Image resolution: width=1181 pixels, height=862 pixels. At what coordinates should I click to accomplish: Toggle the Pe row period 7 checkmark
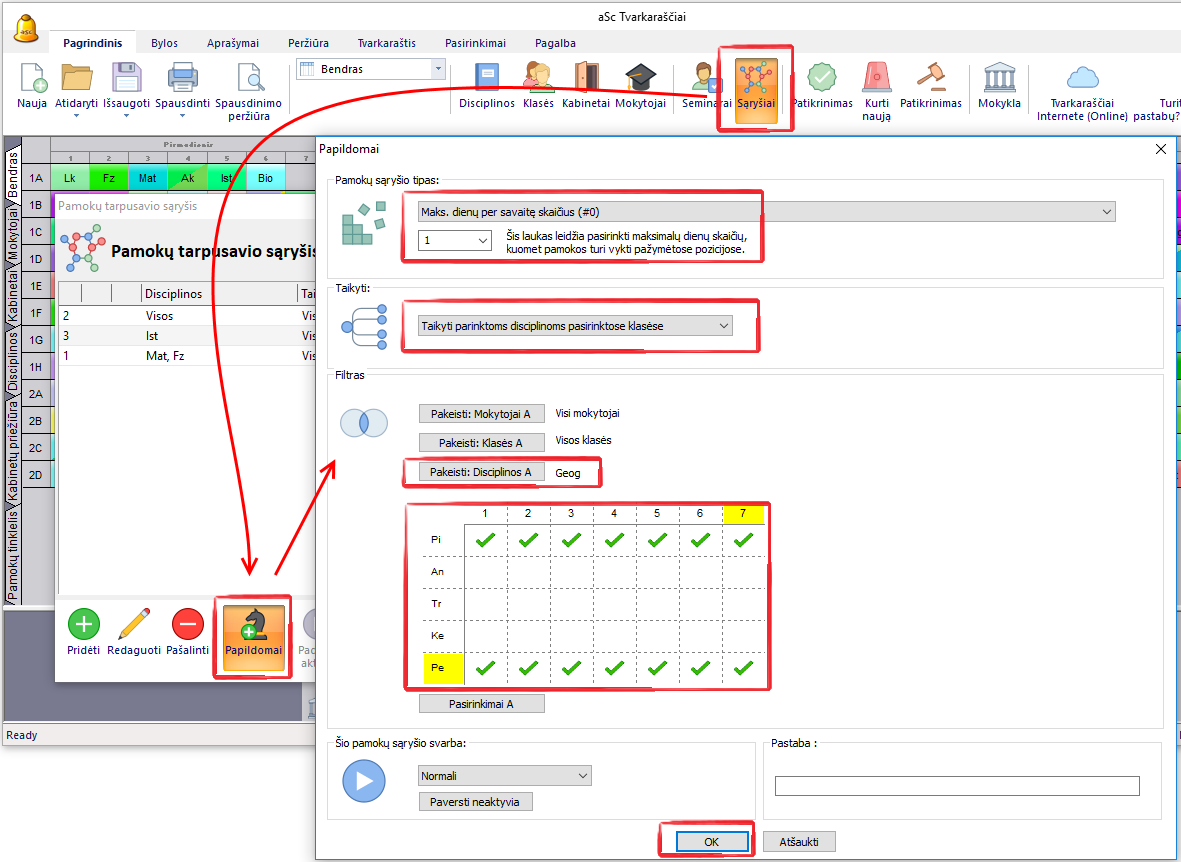(x=742, y=668)
